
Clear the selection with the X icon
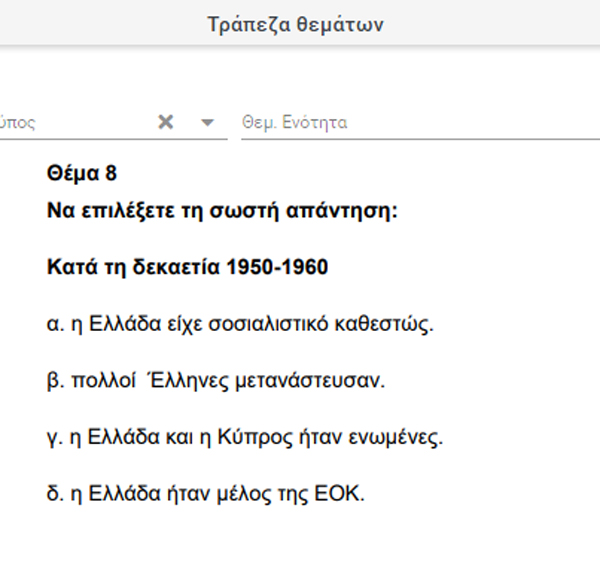pos(166,122)
